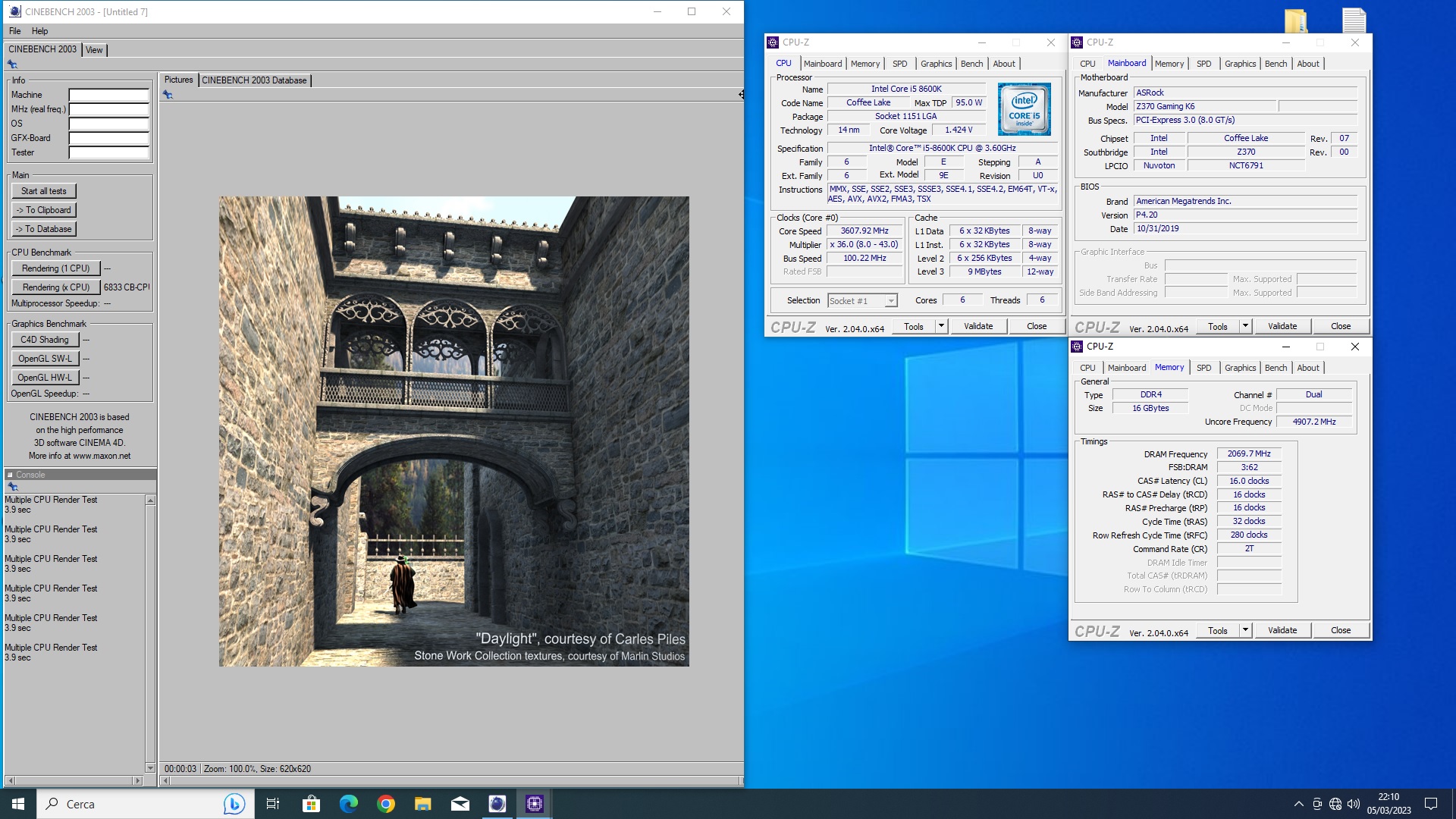Click the Cerca taskbar search box
The image size is (1456, 819).
click(144, 804)
